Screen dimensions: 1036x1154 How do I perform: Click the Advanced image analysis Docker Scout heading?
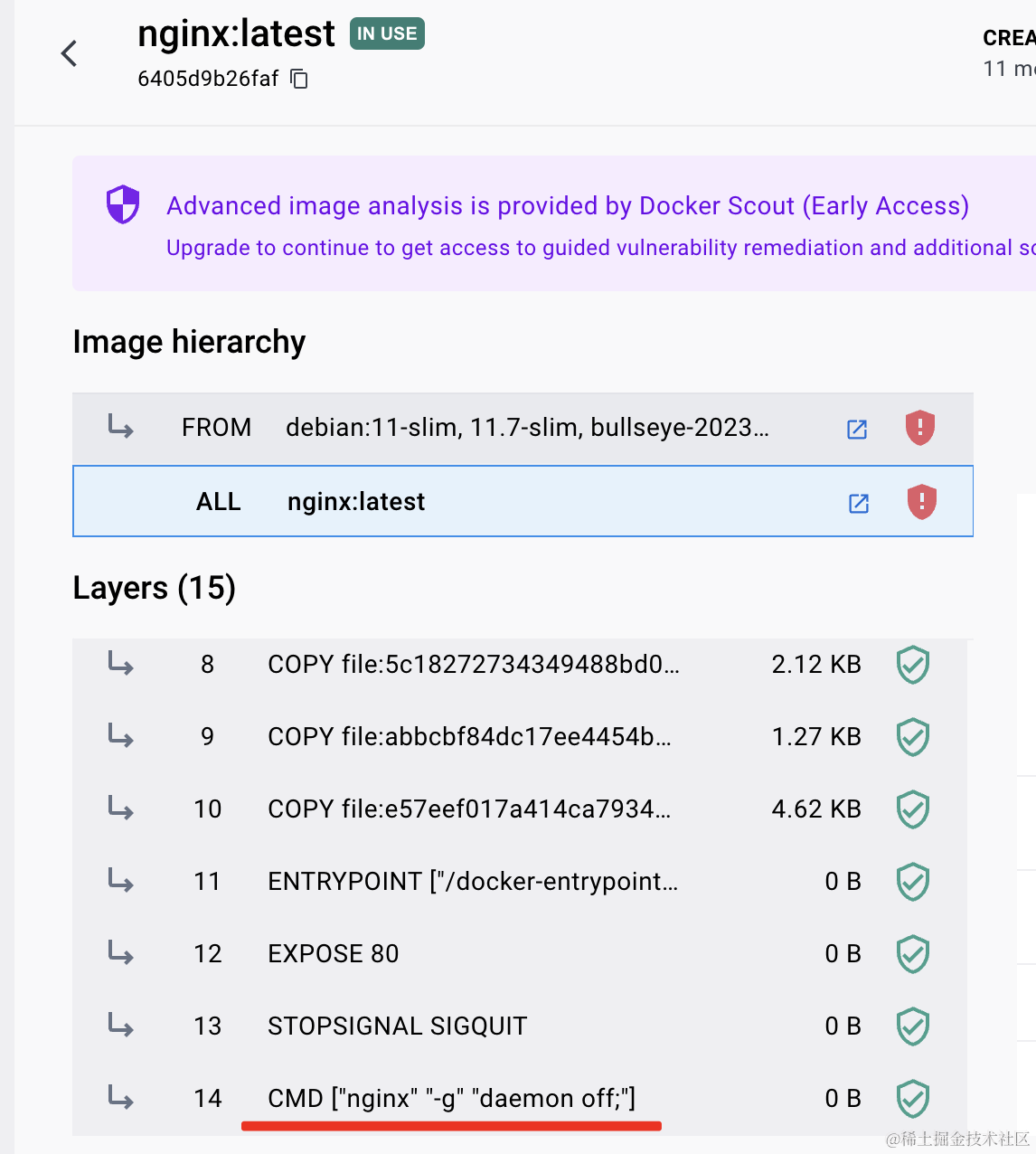click(x=567, y=206)
